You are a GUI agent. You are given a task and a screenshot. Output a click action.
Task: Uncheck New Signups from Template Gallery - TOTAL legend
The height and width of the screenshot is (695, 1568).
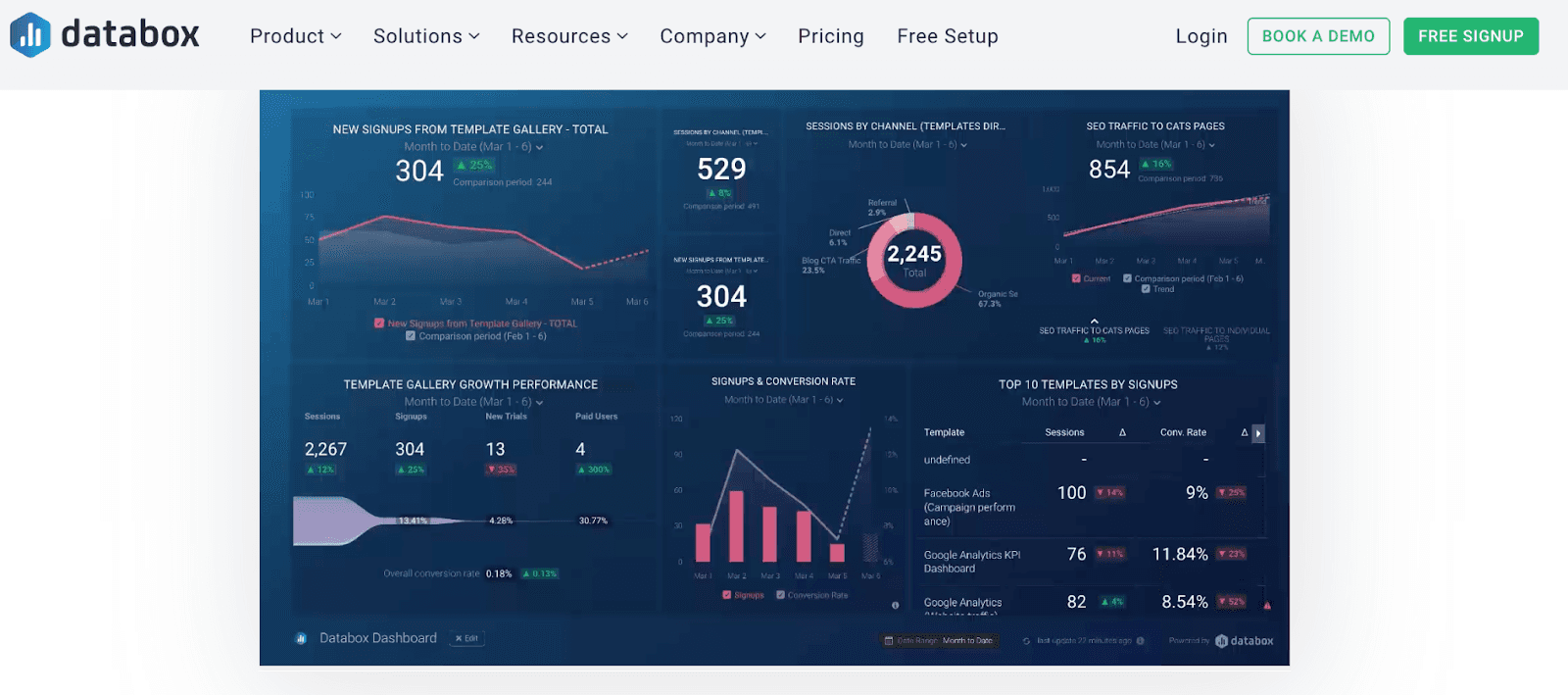378,323
